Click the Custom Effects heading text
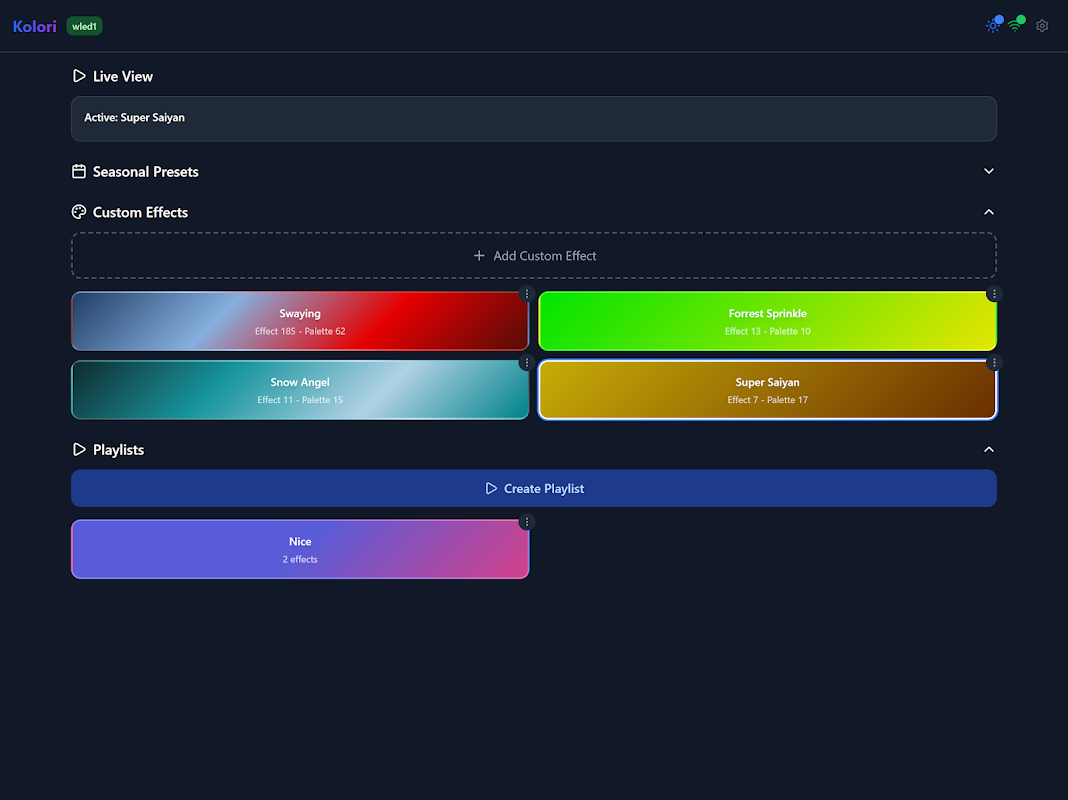The height and width of the screenshot is (800, 1068). point(140,212)
